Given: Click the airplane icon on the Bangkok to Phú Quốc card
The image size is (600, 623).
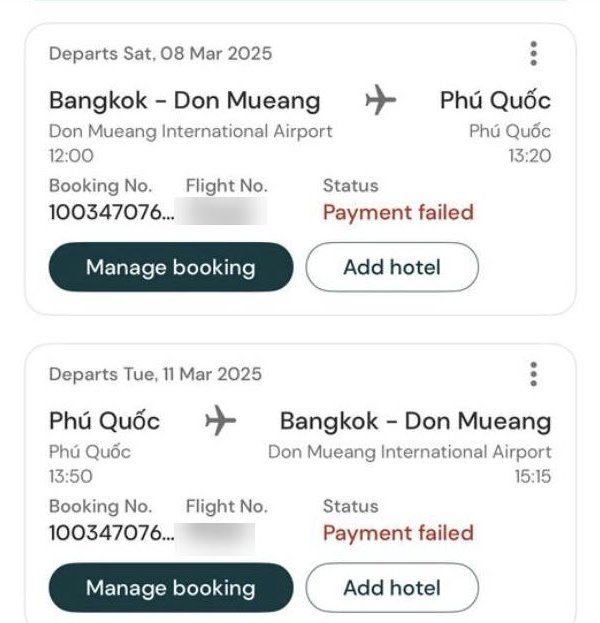Looking at the screenshot, I should coord(380,101).
